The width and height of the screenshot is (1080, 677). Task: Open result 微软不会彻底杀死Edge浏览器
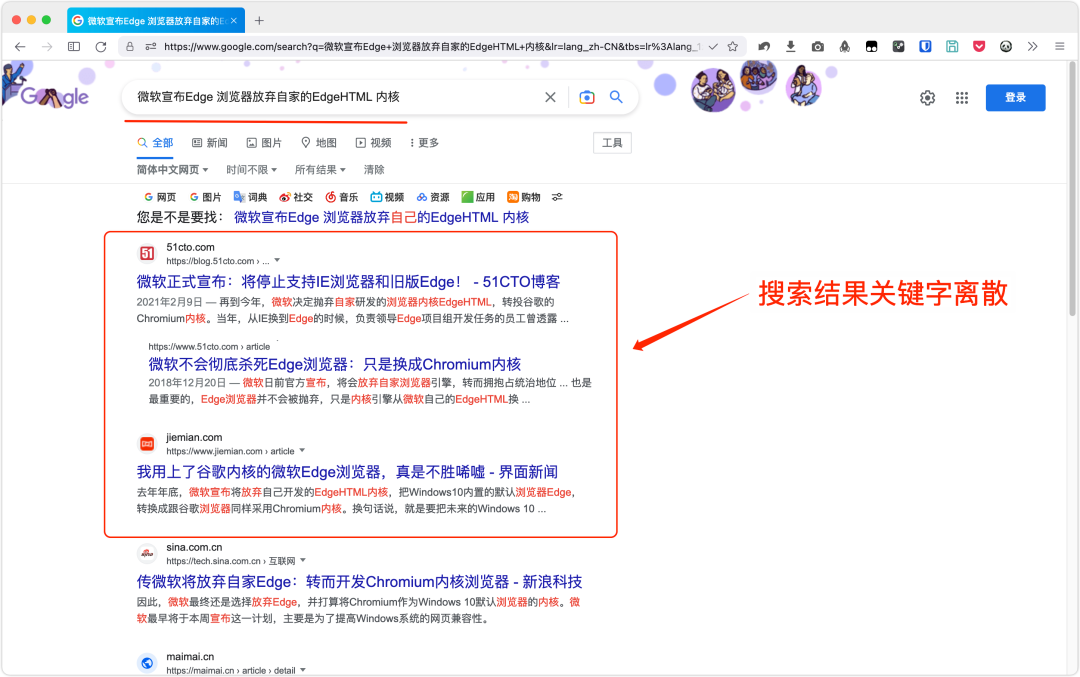click(335, 364)
